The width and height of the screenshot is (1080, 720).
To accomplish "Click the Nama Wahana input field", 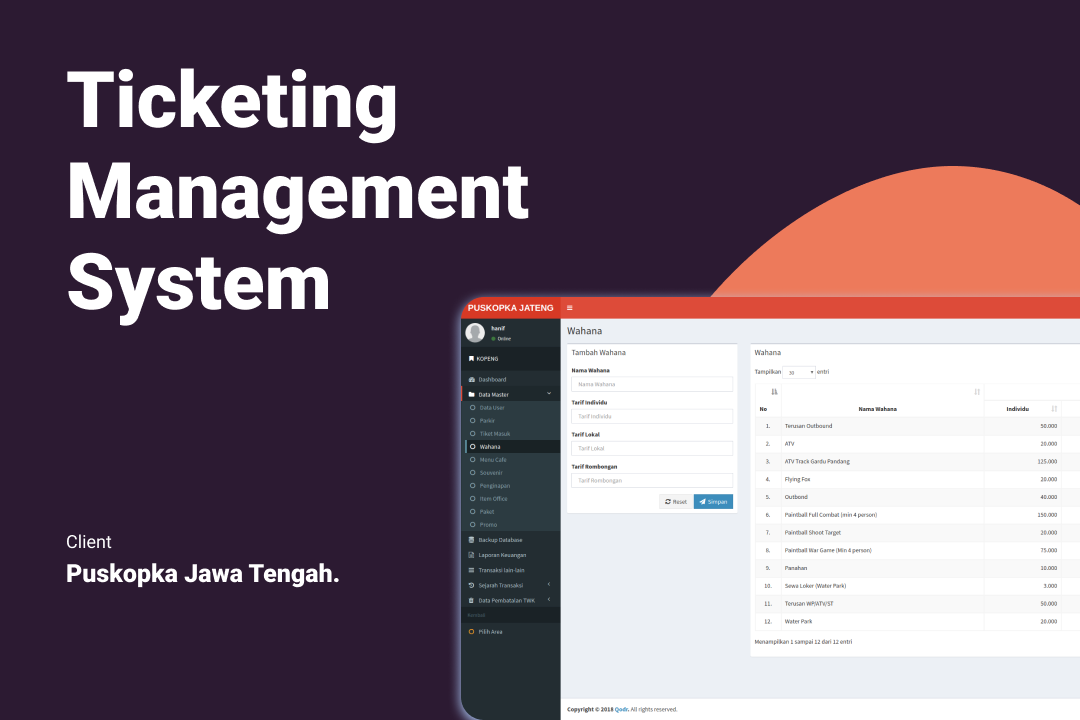I will click(652, 384).
